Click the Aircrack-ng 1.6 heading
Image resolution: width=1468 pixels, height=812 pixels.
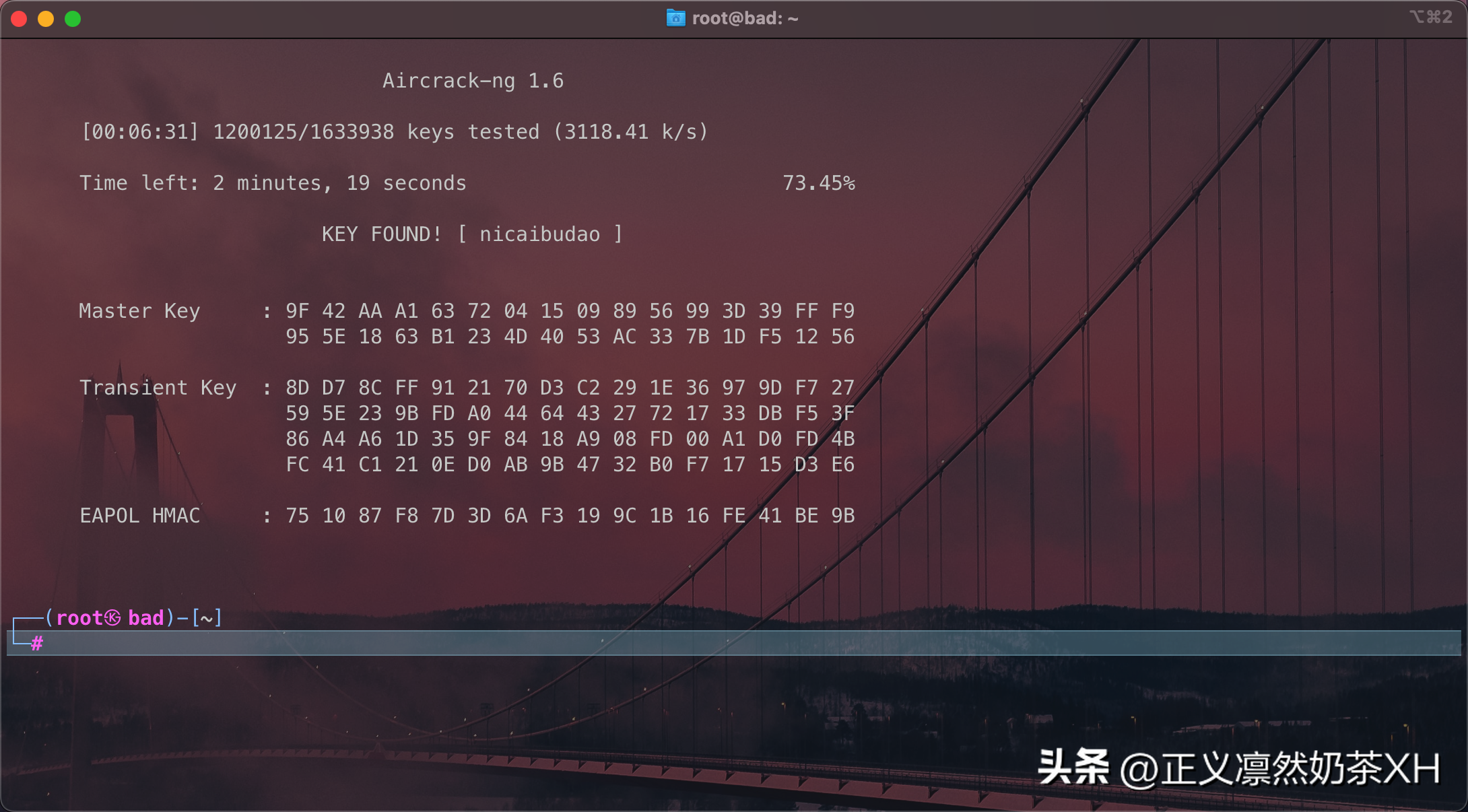point(473,81)
